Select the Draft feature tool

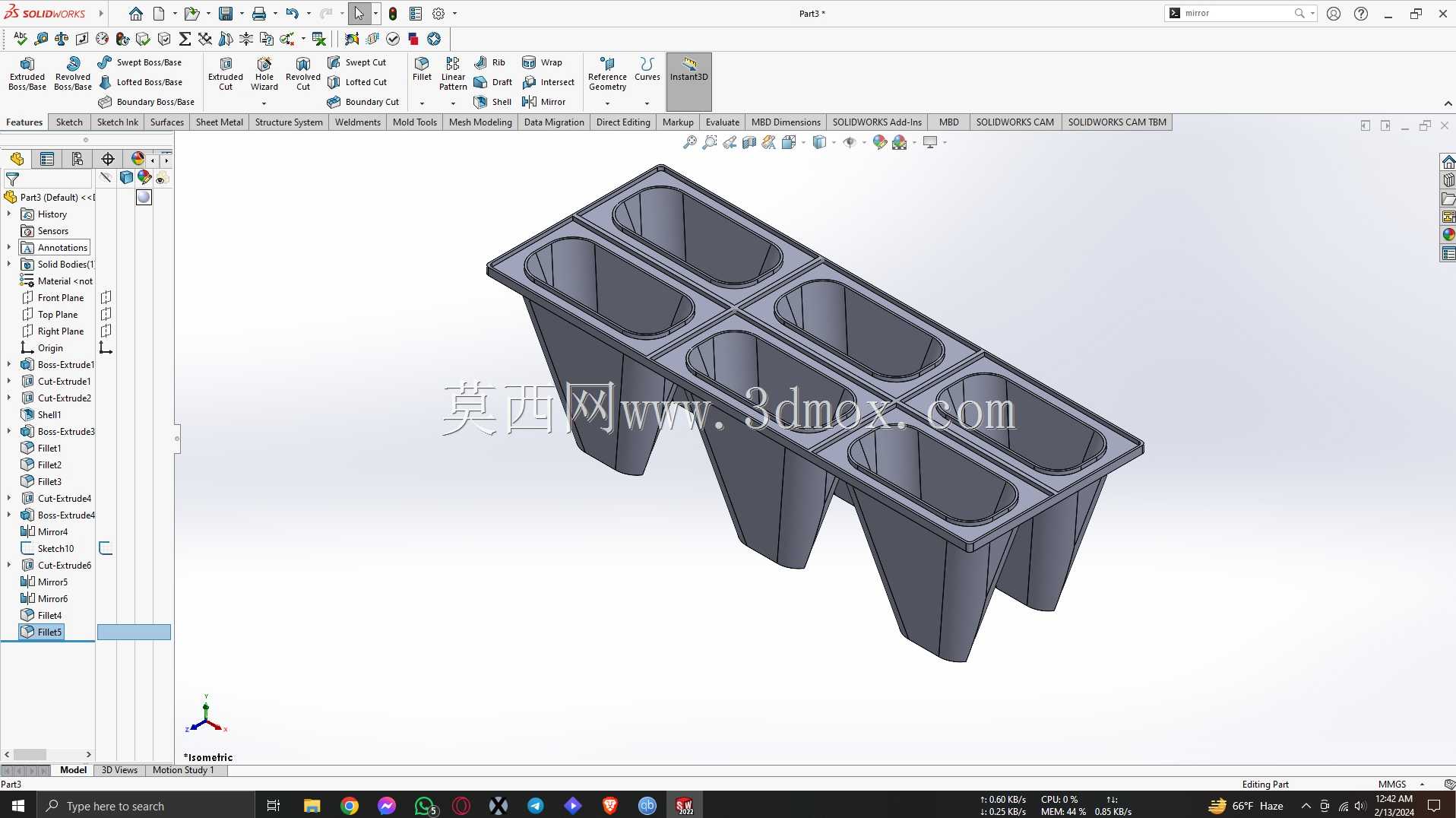(x=493, y=82)
